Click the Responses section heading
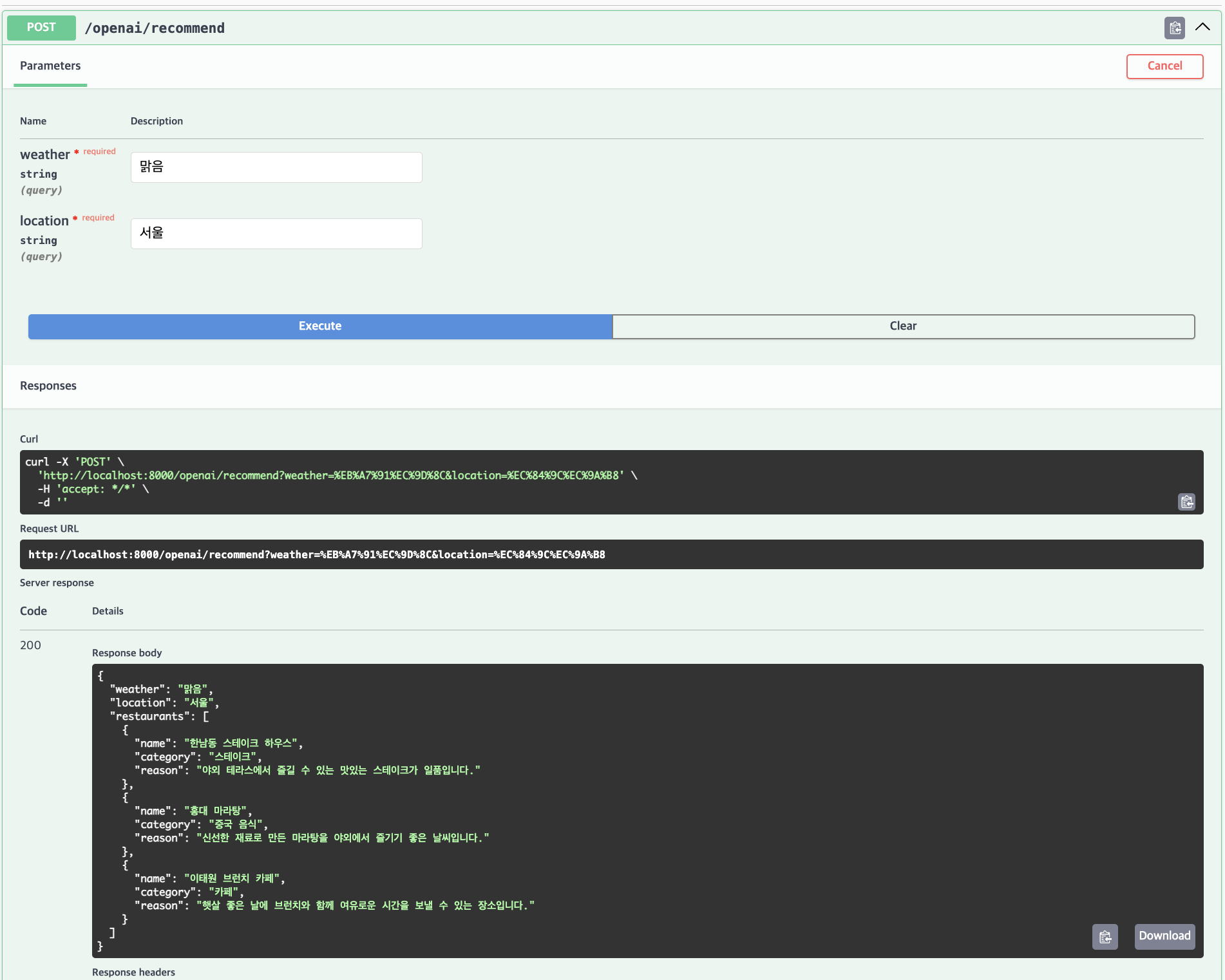The width and height of the screenshot is (1225, 980). [48, 386]
